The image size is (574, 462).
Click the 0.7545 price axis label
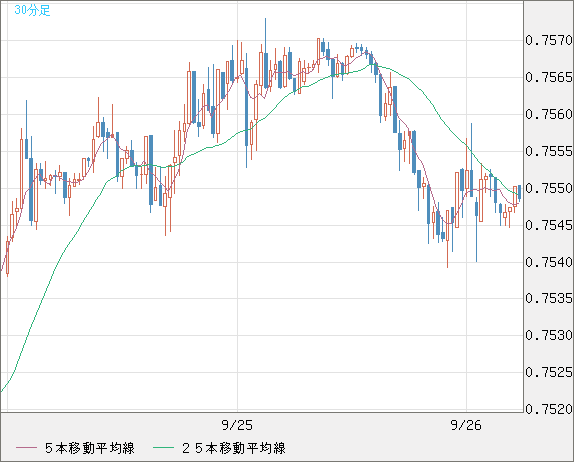coord(549,225)
